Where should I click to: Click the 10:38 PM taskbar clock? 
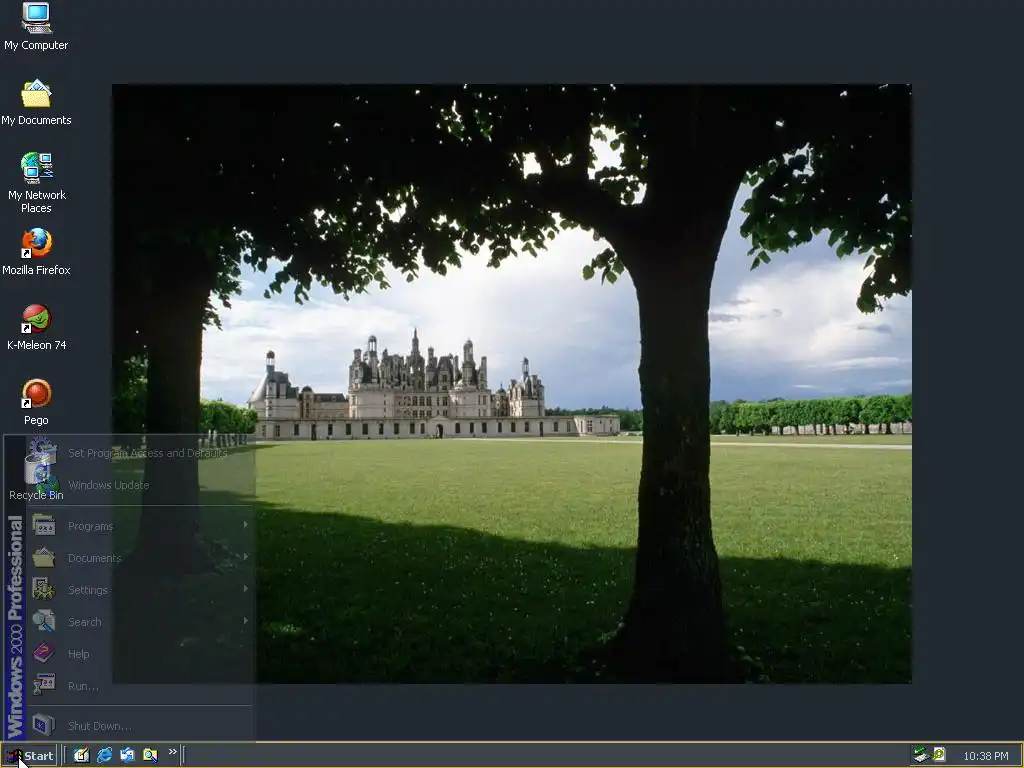coord(985,756)
